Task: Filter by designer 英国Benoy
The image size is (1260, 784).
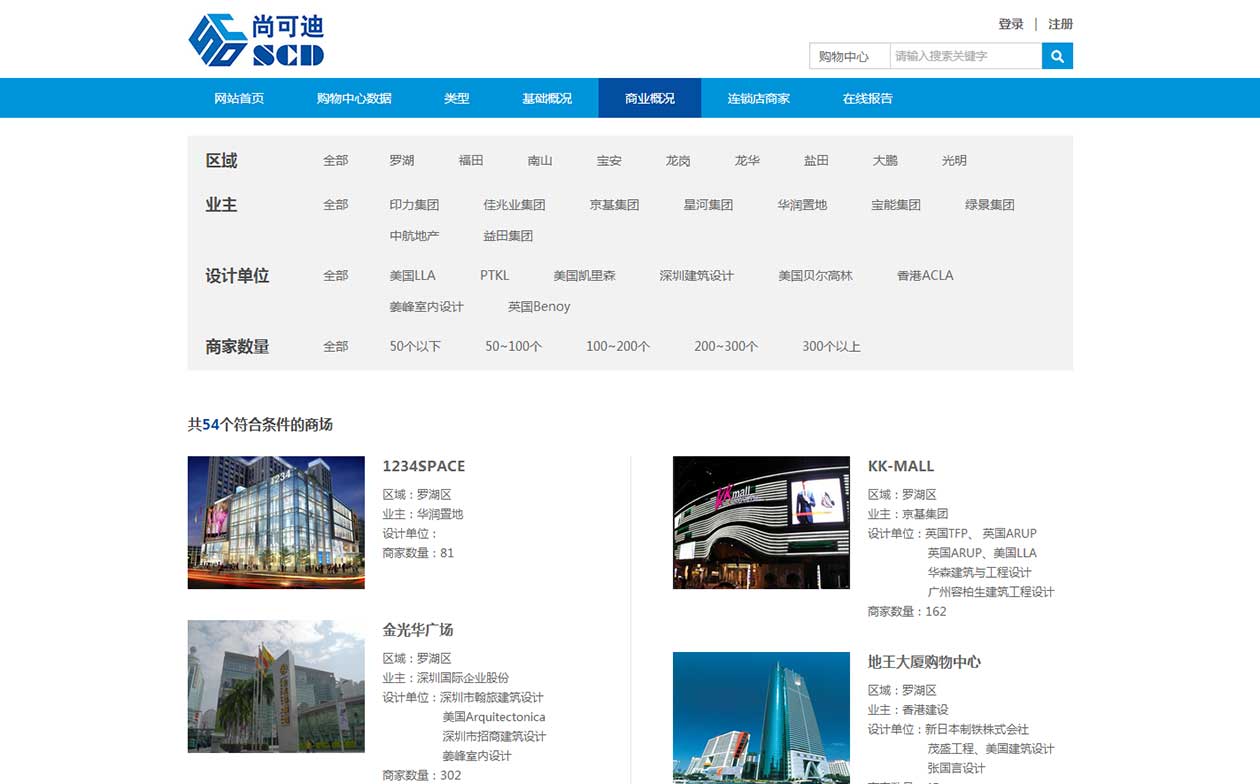Action: (539, 306)
